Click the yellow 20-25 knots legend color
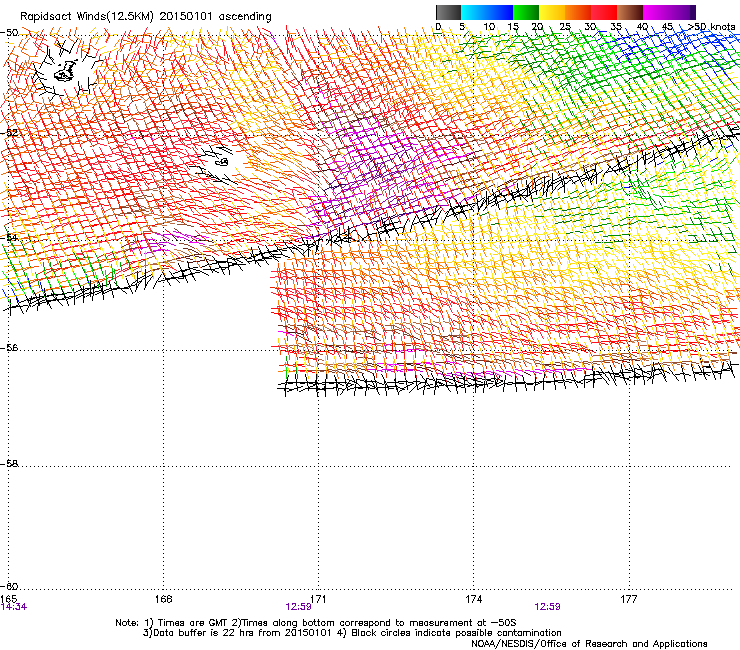 [552, 12]
